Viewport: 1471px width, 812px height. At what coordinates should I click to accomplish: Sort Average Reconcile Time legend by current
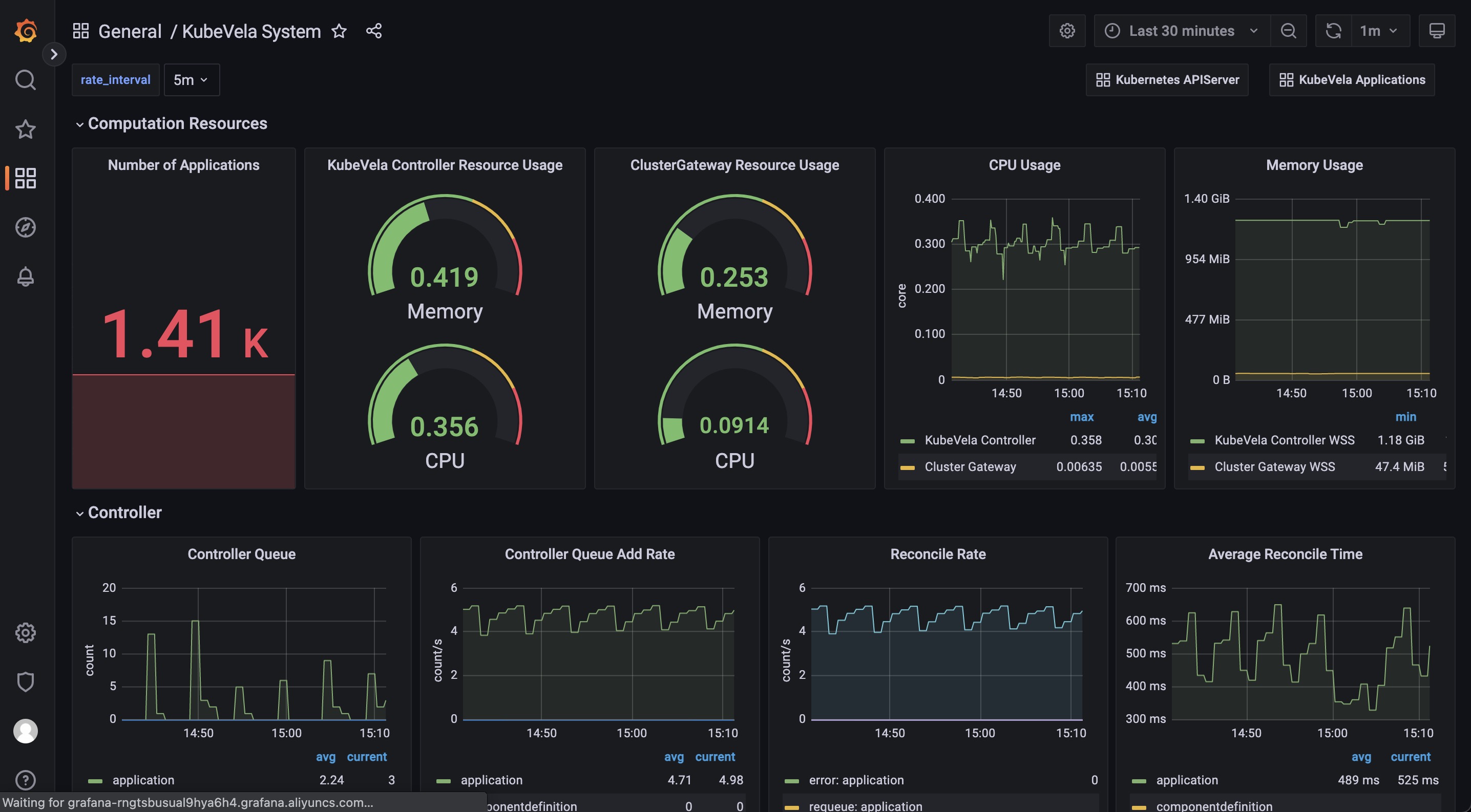[1411, 757]
